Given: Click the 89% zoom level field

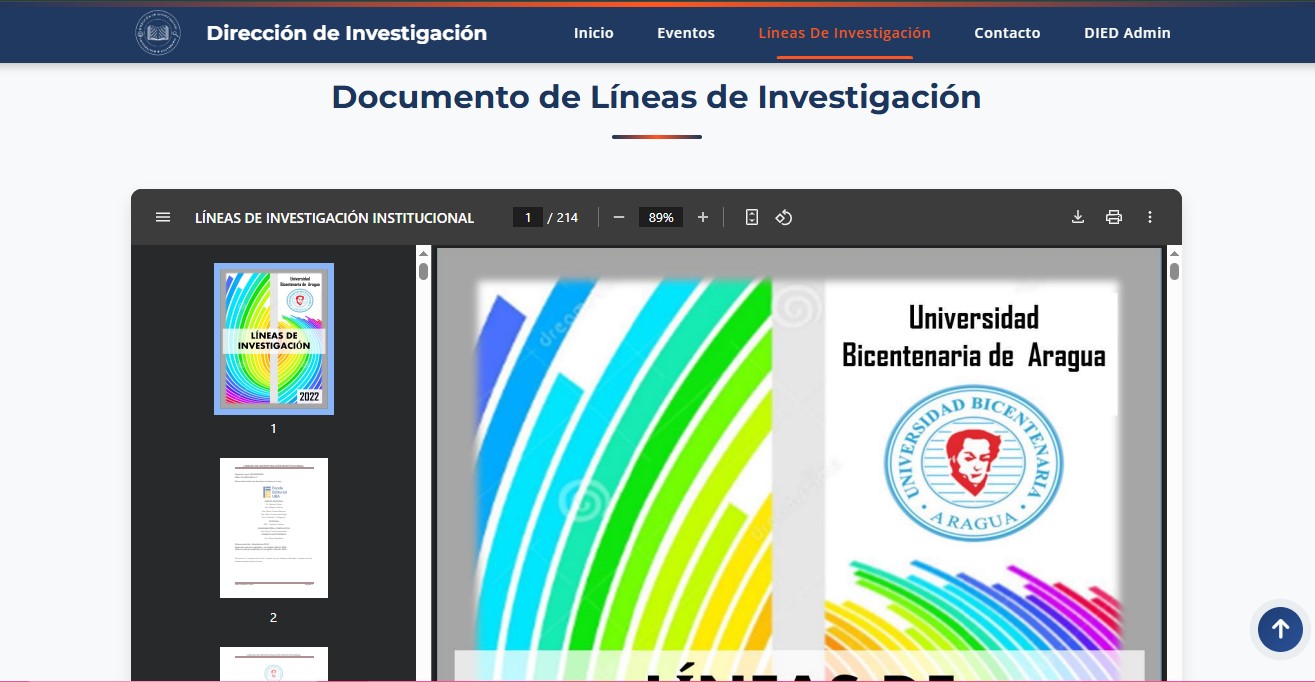Looking at the screenshot, I should pos(661,217).
